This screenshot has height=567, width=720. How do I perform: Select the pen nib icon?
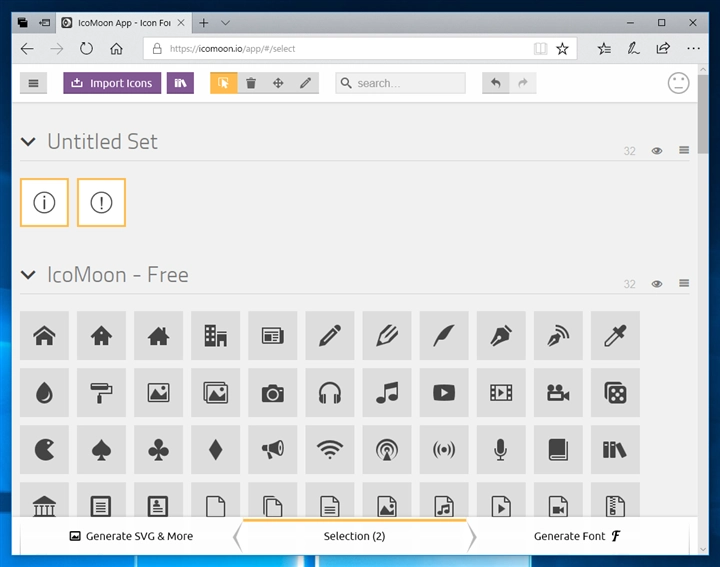click(501, 336)
